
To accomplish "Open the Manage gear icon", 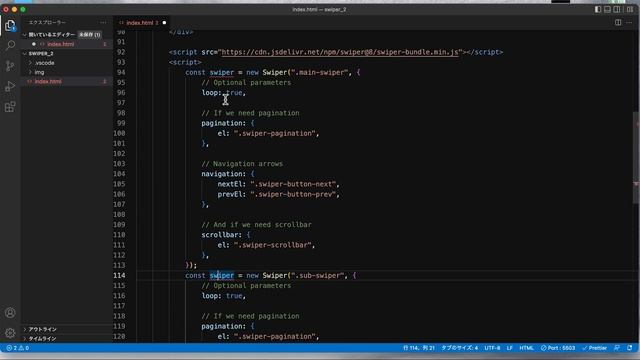I will pyautogui.click(x=10, y=333).
